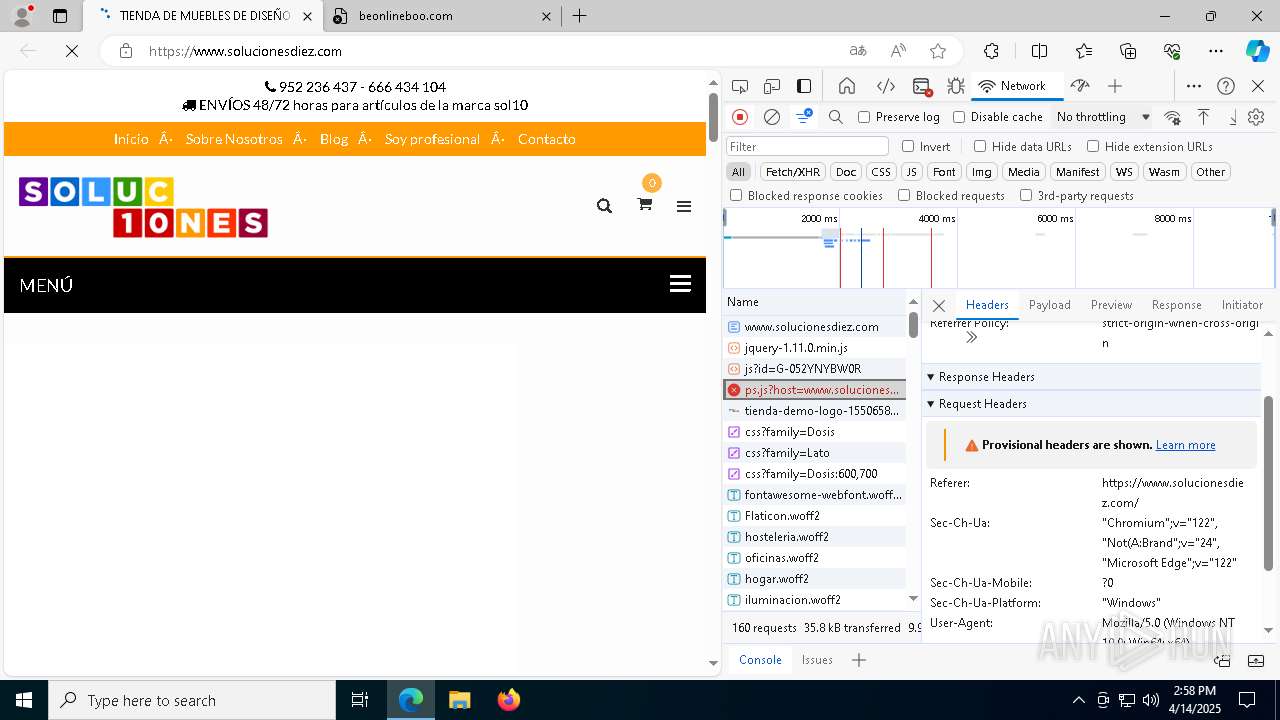Screen dimensions: 1280x720
Task: Switch to the Preview tab
Action: pos(1111,305)
